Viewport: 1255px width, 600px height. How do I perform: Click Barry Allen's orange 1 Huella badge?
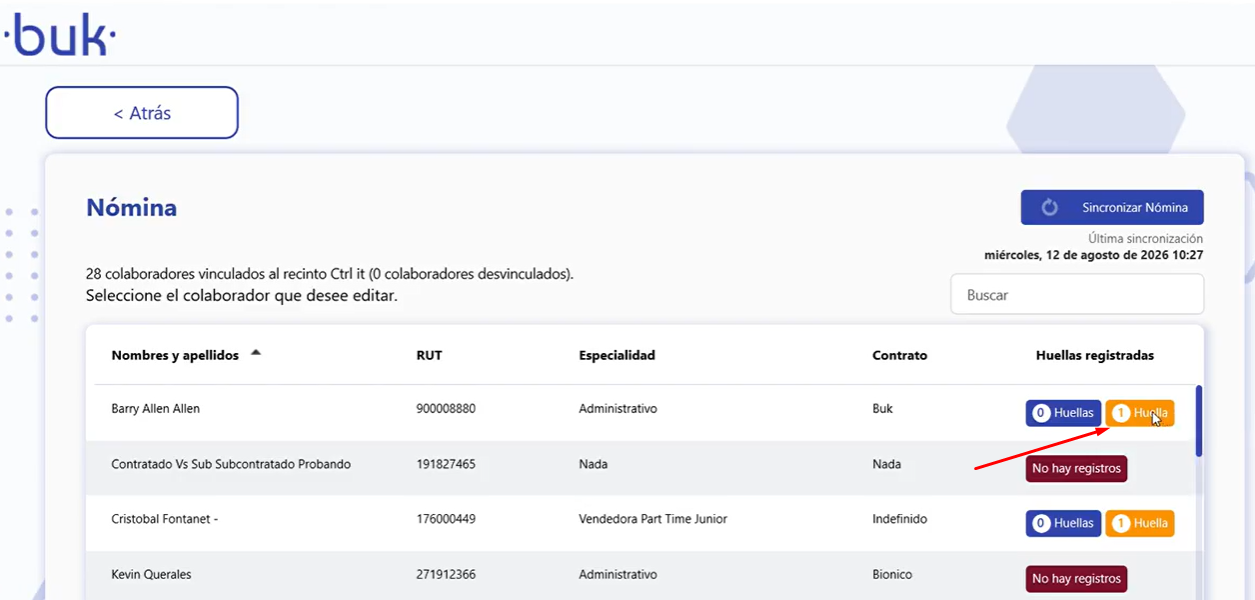[1140, 413]
